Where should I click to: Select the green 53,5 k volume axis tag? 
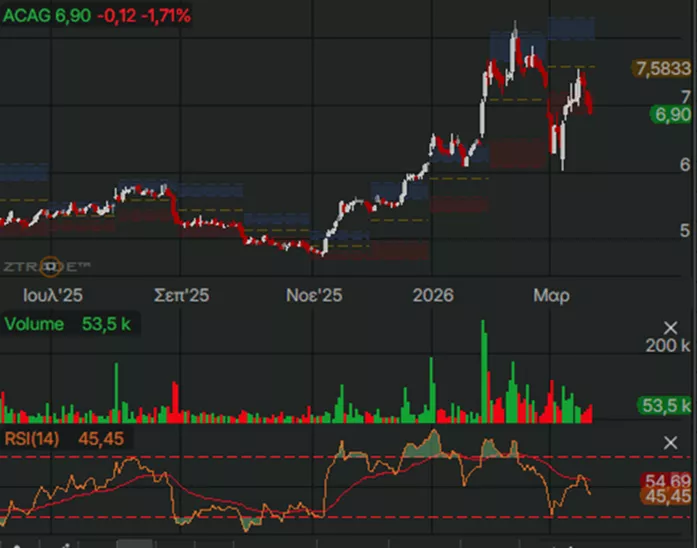click(665, 405)
